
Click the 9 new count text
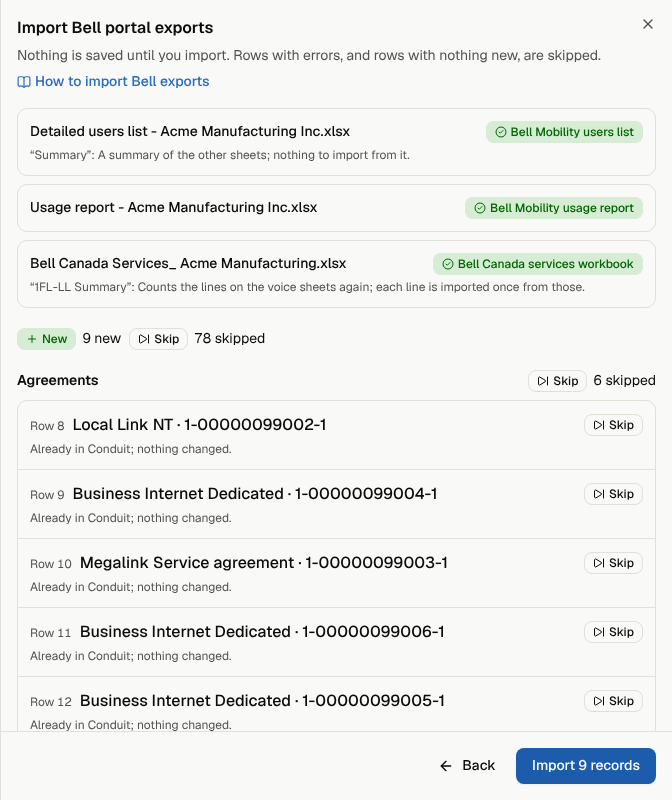point(102,339)
